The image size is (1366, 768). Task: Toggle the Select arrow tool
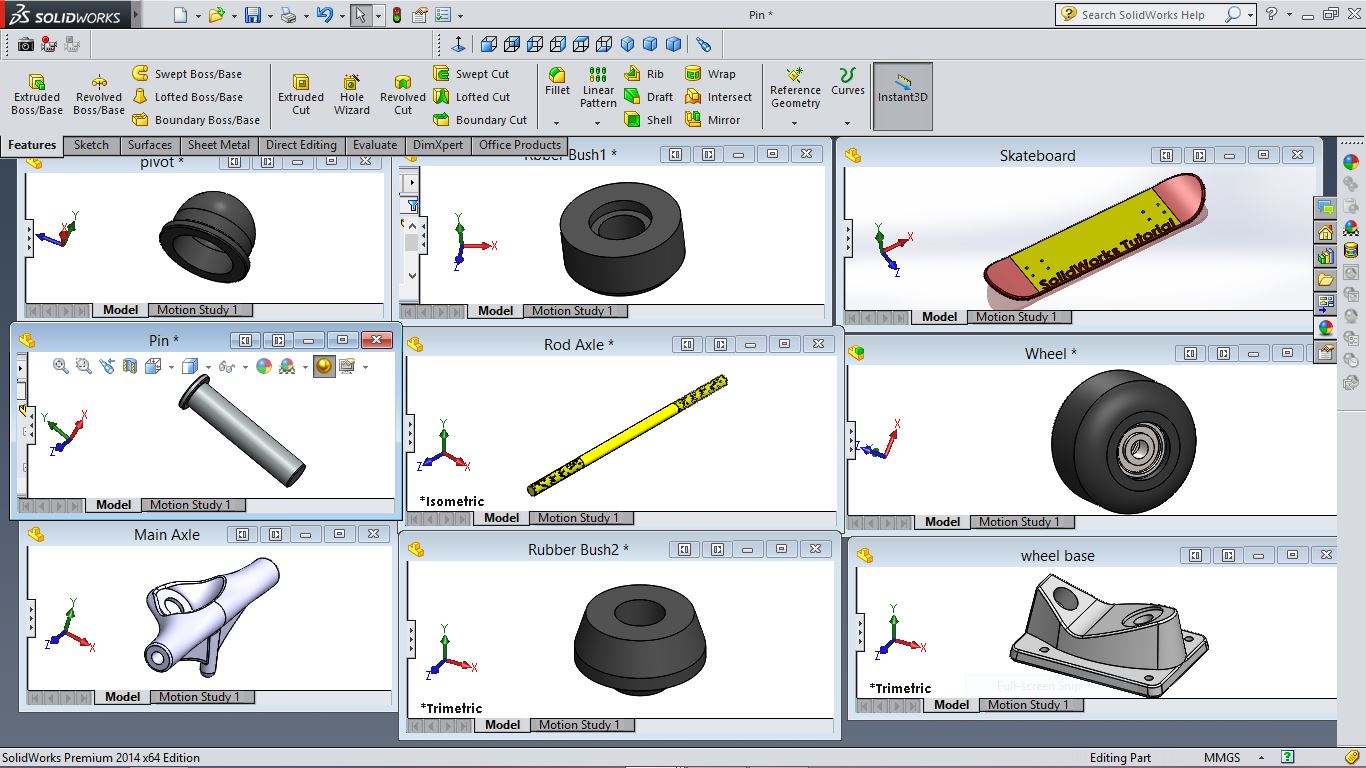[361, 15]
